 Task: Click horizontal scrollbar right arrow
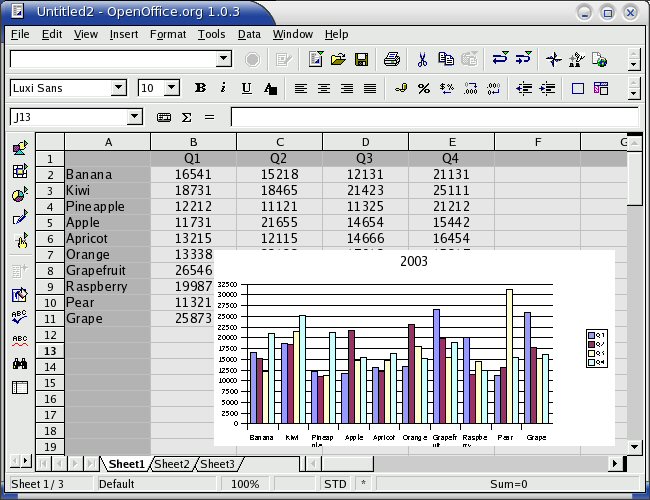click(x=615, y=464)
